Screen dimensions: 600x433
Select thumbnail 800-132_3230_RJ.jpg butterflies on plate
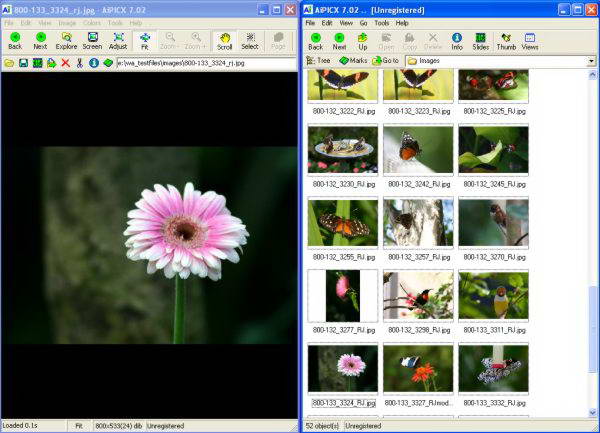coord(342,150)
